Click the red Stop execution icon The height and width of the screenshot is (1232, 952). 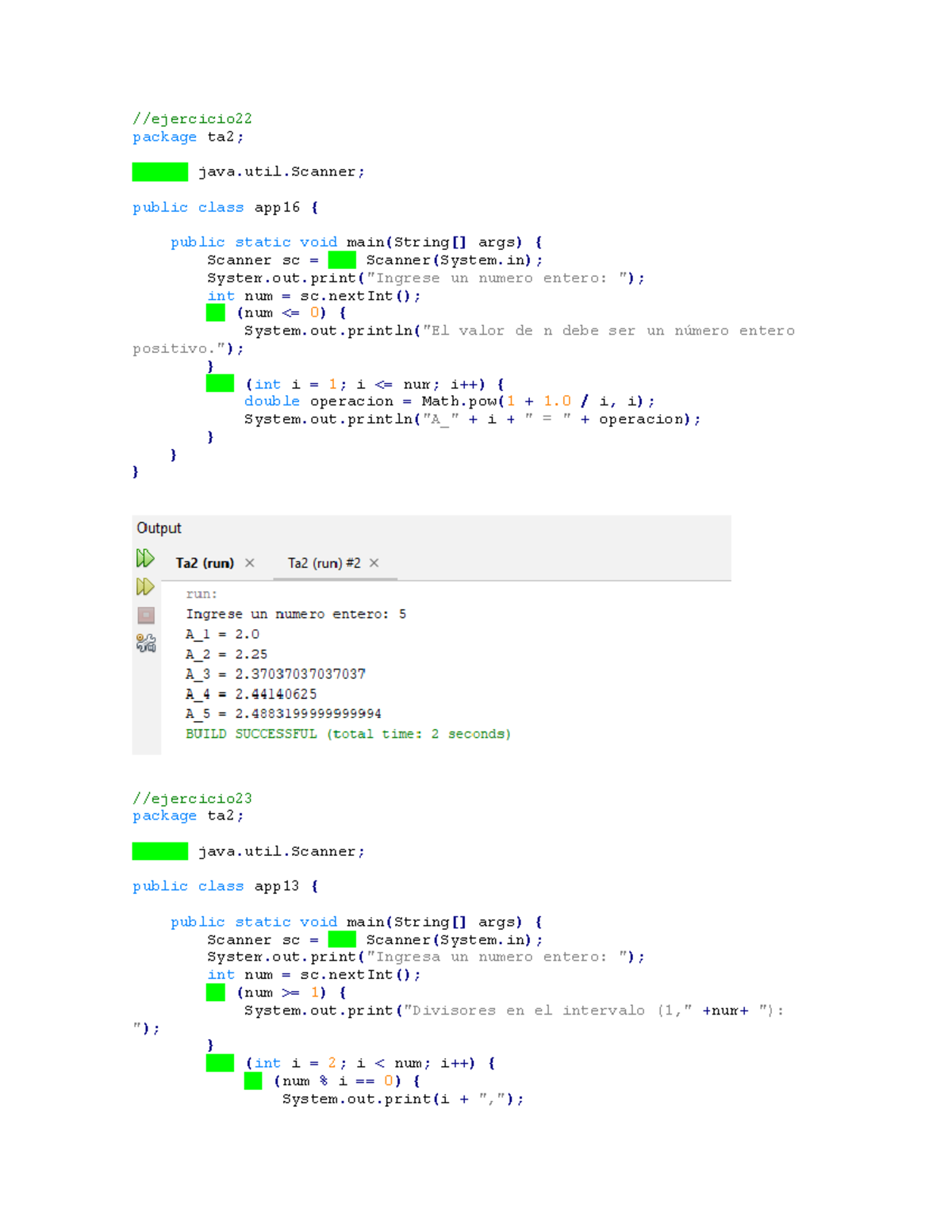point(145,615)
